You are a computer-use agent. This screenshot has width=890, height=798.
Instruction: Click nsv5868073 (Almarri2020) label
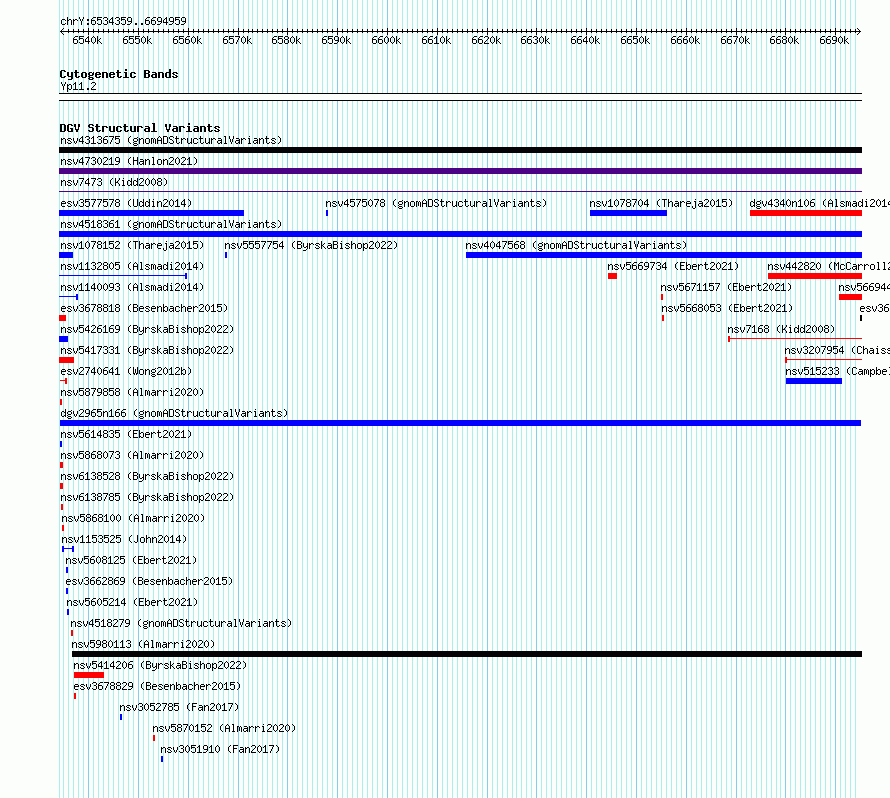pyautogui.click(x=132, y=455)
